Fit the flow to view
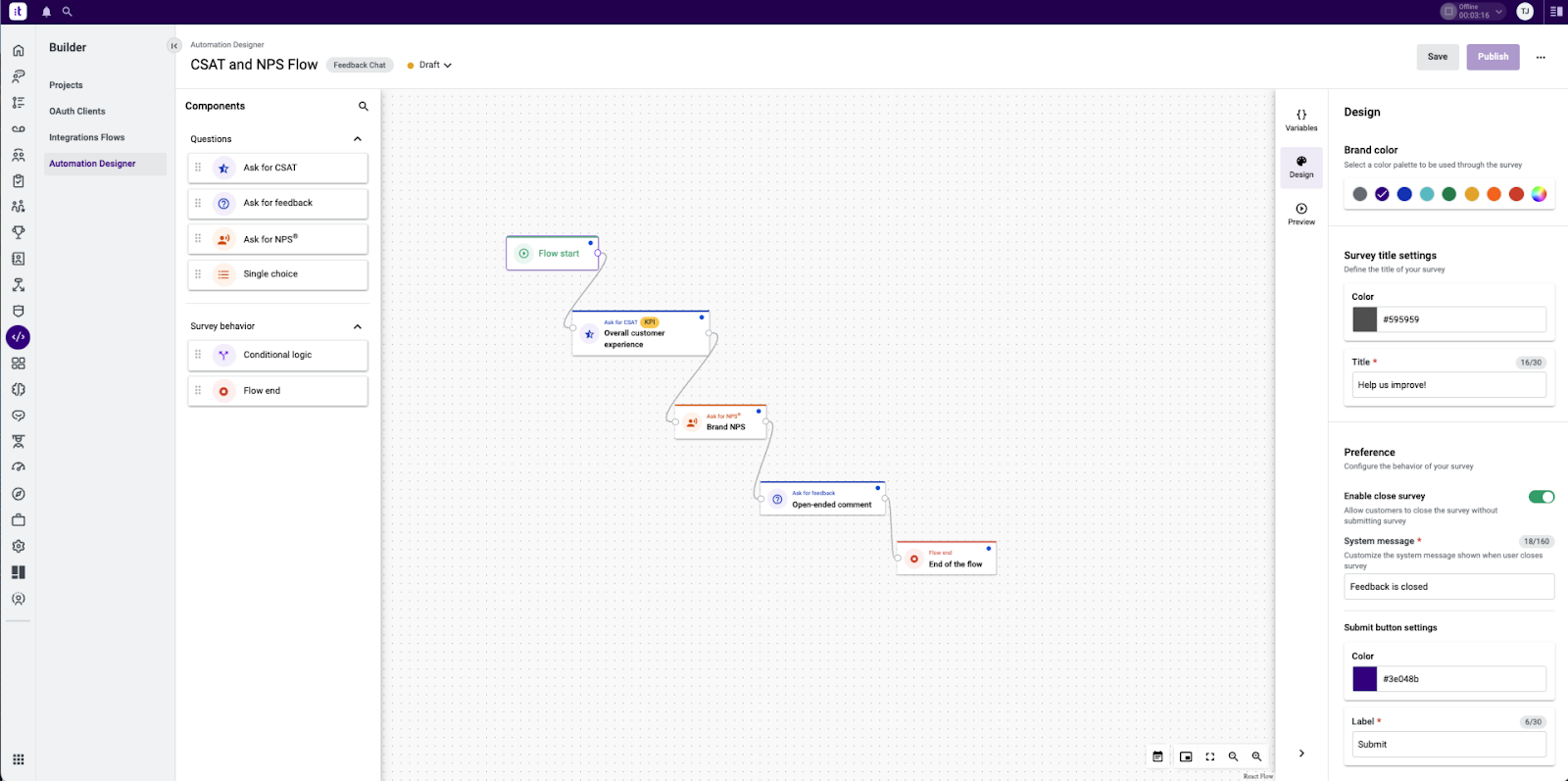Viewport: 1568px width, 781px height. tap(1209, 757)
